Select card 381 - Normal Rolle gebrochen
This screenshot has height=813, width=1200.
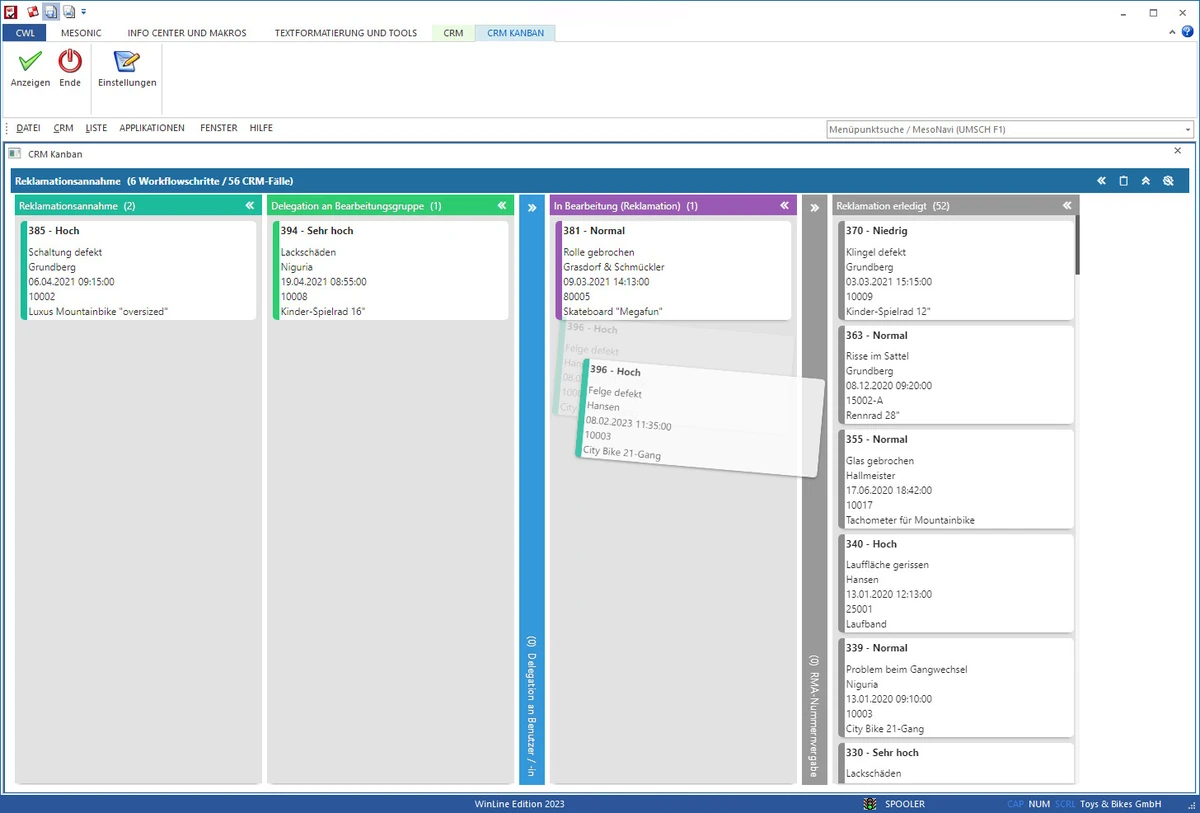click(x=672, y=270)
